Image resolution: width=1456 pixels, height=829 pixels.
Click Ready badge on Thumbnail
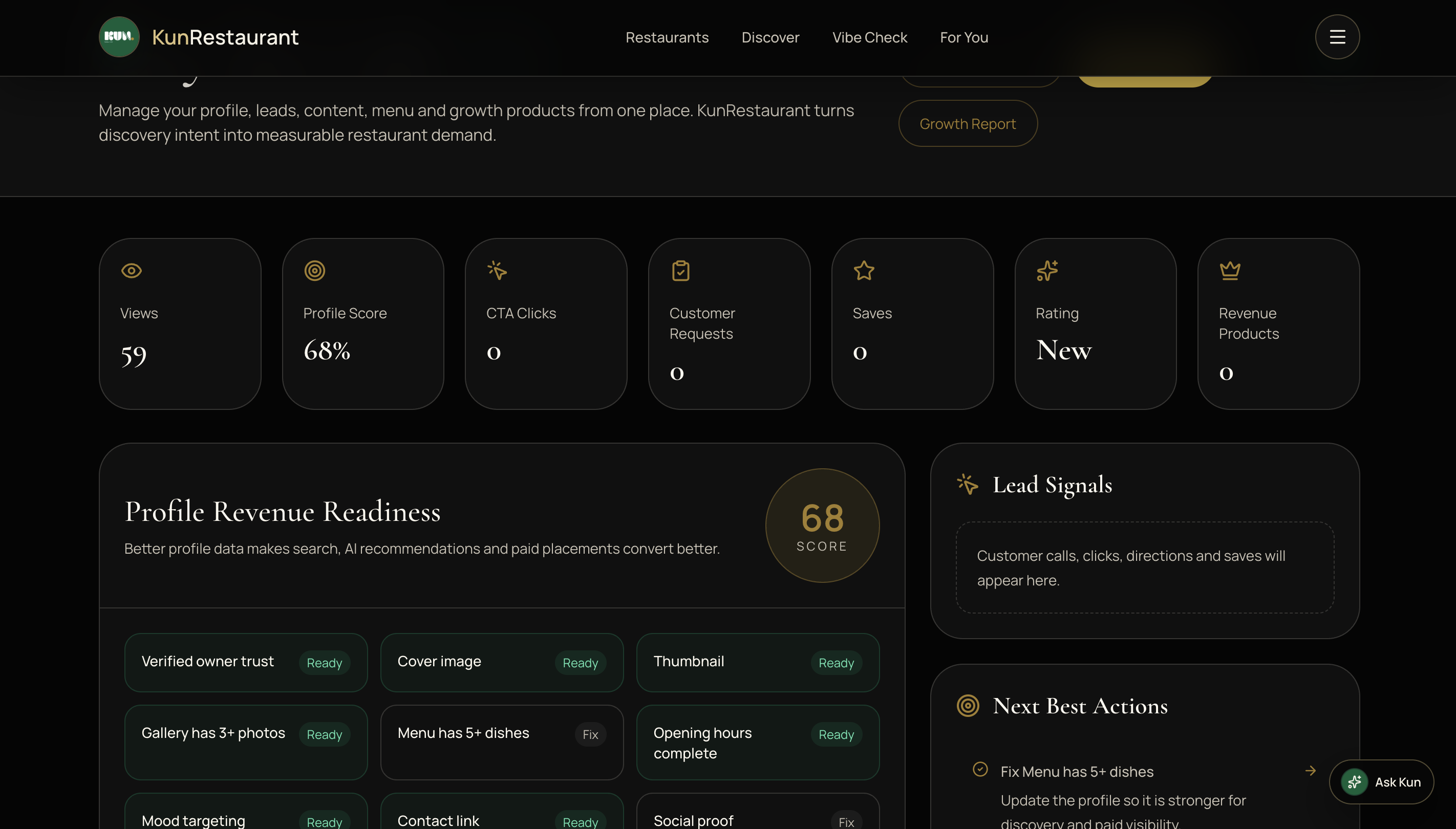point(836,663)
